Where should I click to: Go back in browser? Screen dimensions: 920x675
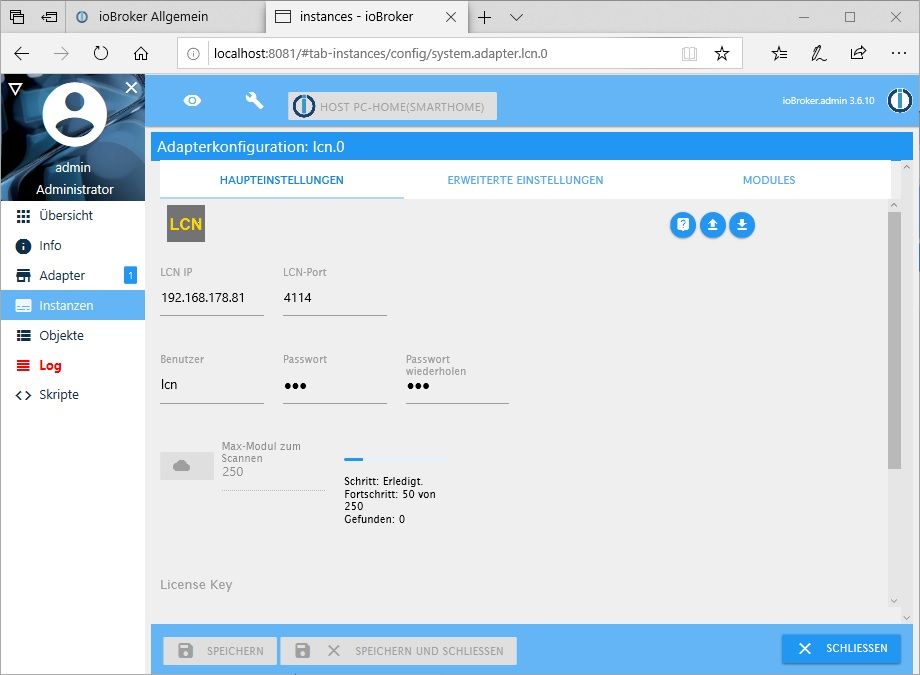22,54
